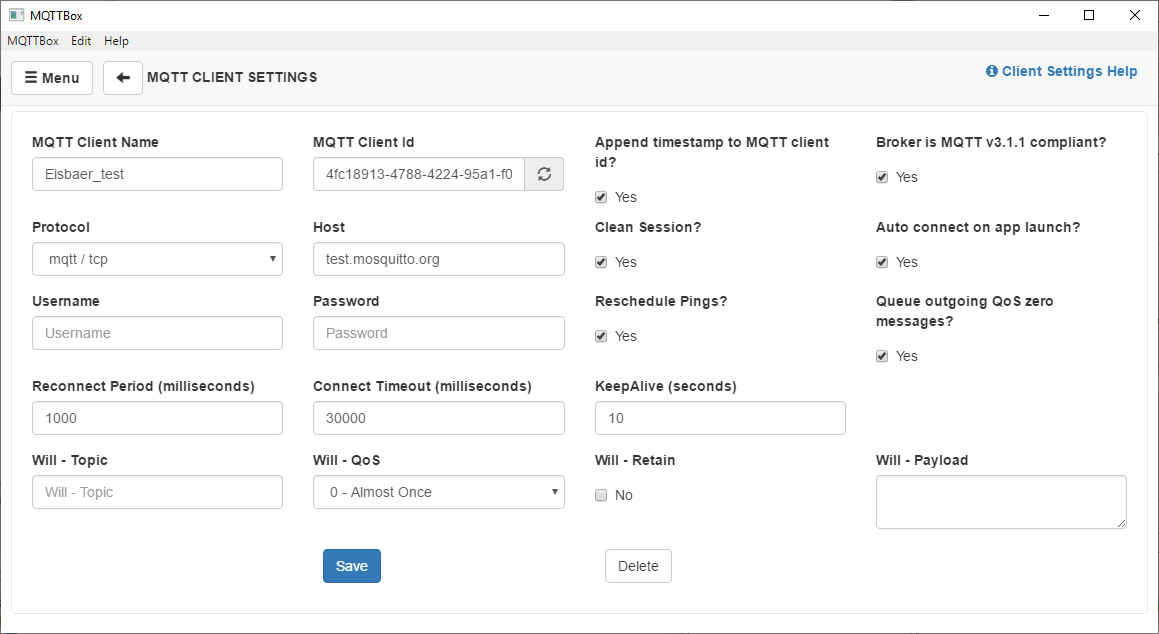Open the hamburger Menu button

click(x=52, y=78)
